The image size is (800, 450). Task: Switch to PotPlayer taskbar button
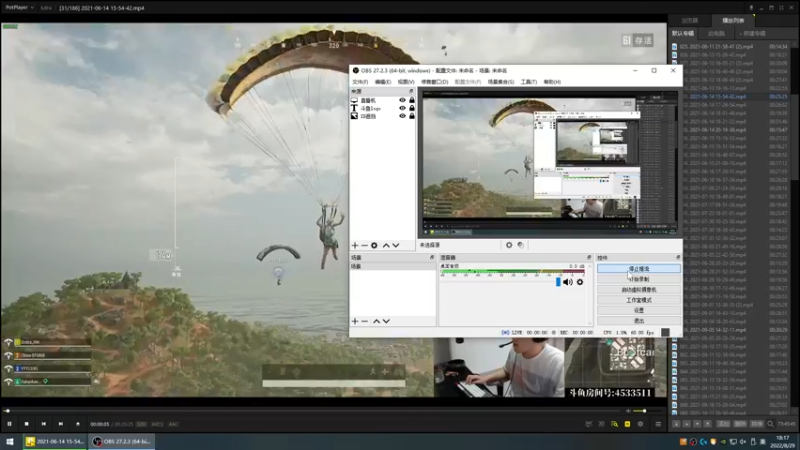pos(55,441)
